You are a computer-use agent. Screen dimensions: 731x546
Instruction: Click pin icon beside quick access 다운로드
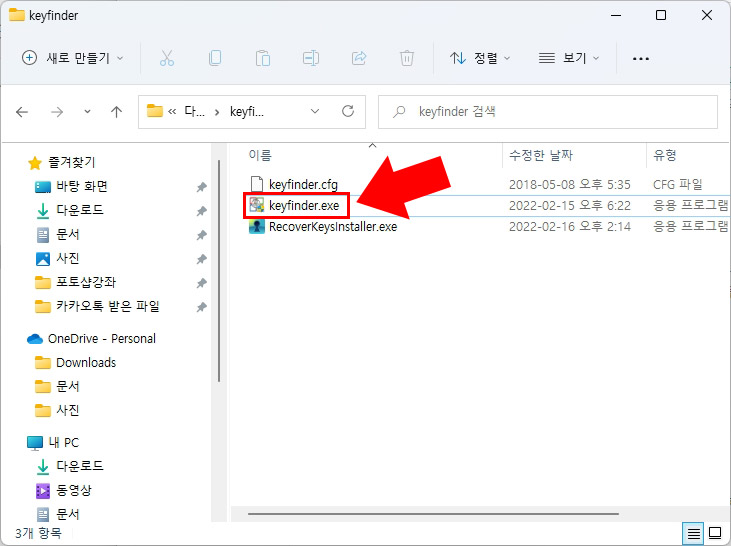pos(201,211)
